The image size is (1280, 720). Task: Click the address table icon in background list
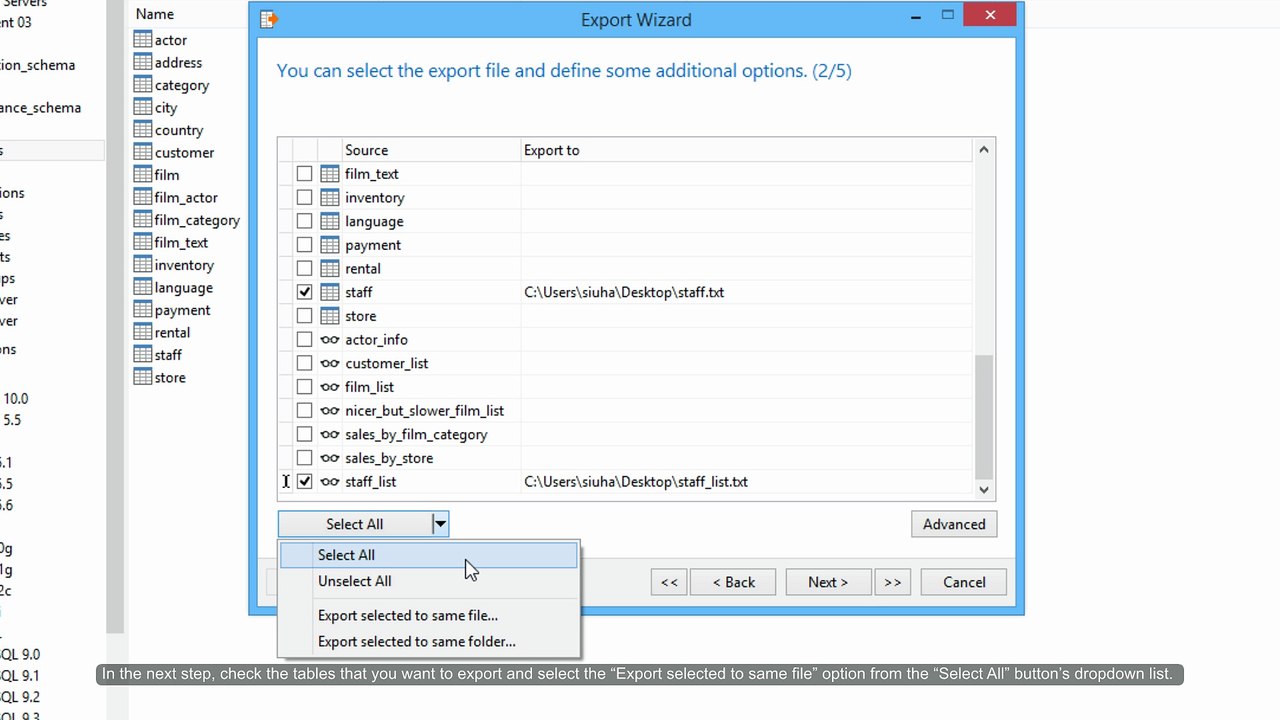[143, 62]
